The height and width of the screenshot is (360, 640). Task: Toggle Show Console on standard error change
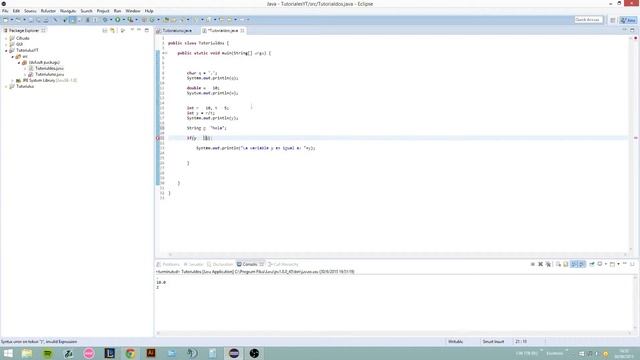tap(581, 264)
